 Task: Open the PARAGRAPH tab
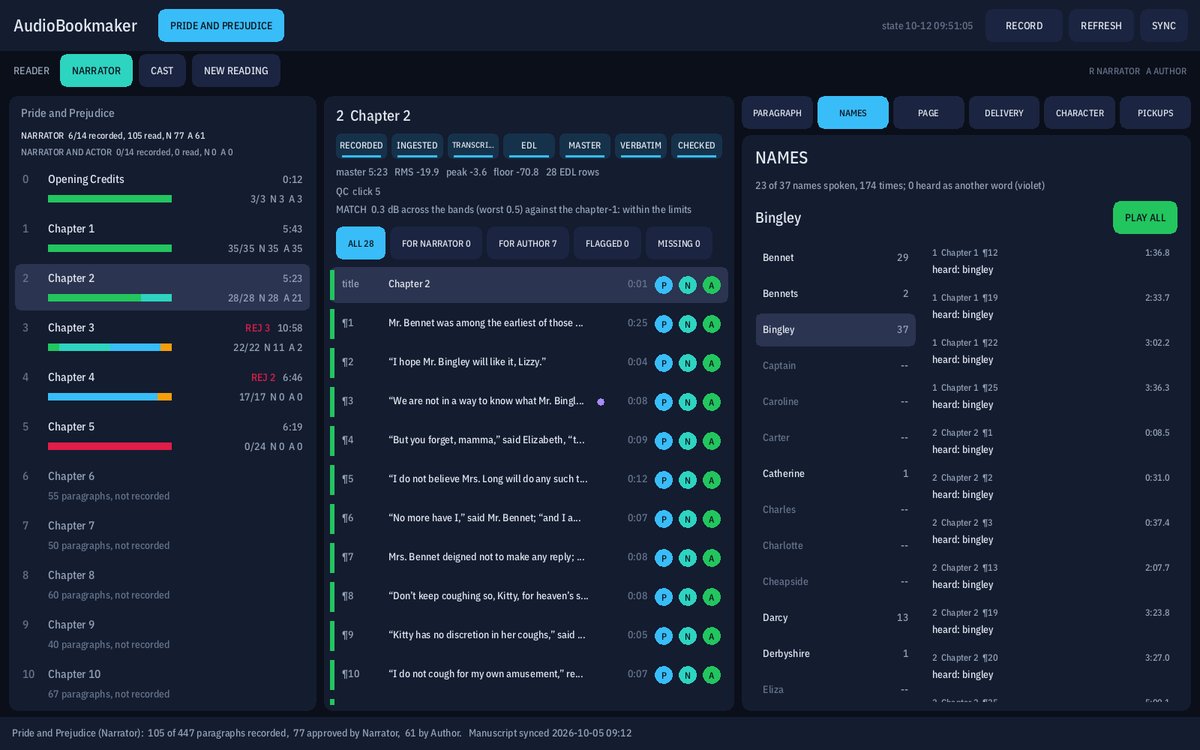pyautogui.click(x=777, y=113)
